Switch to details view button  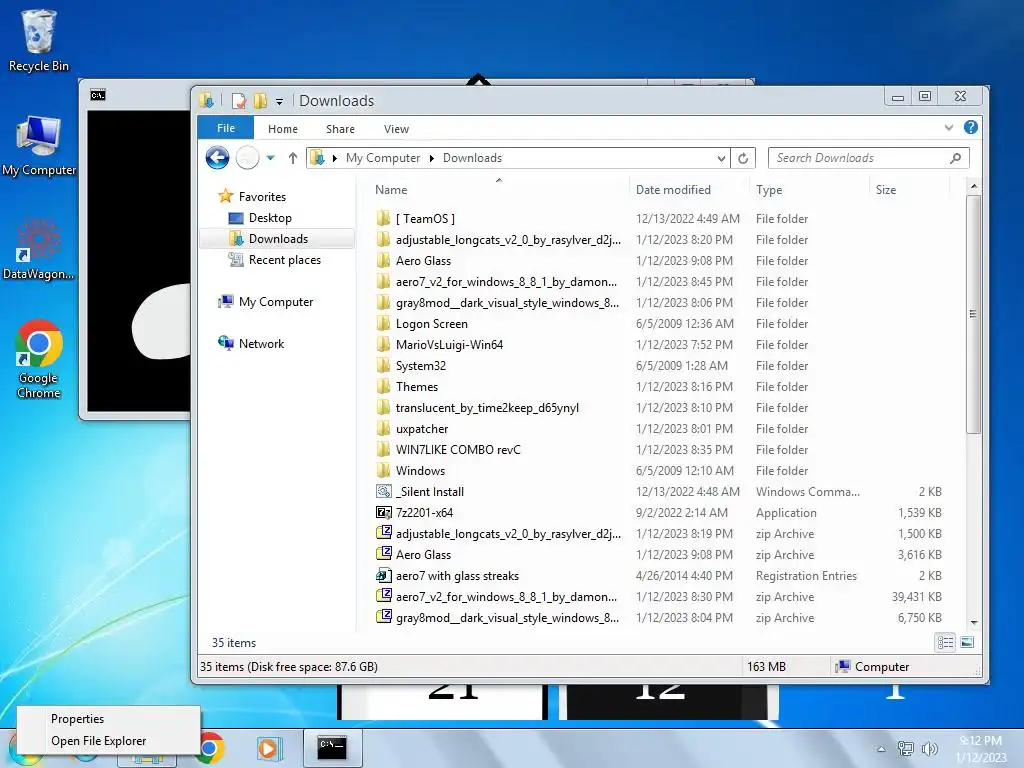[945, 643]
